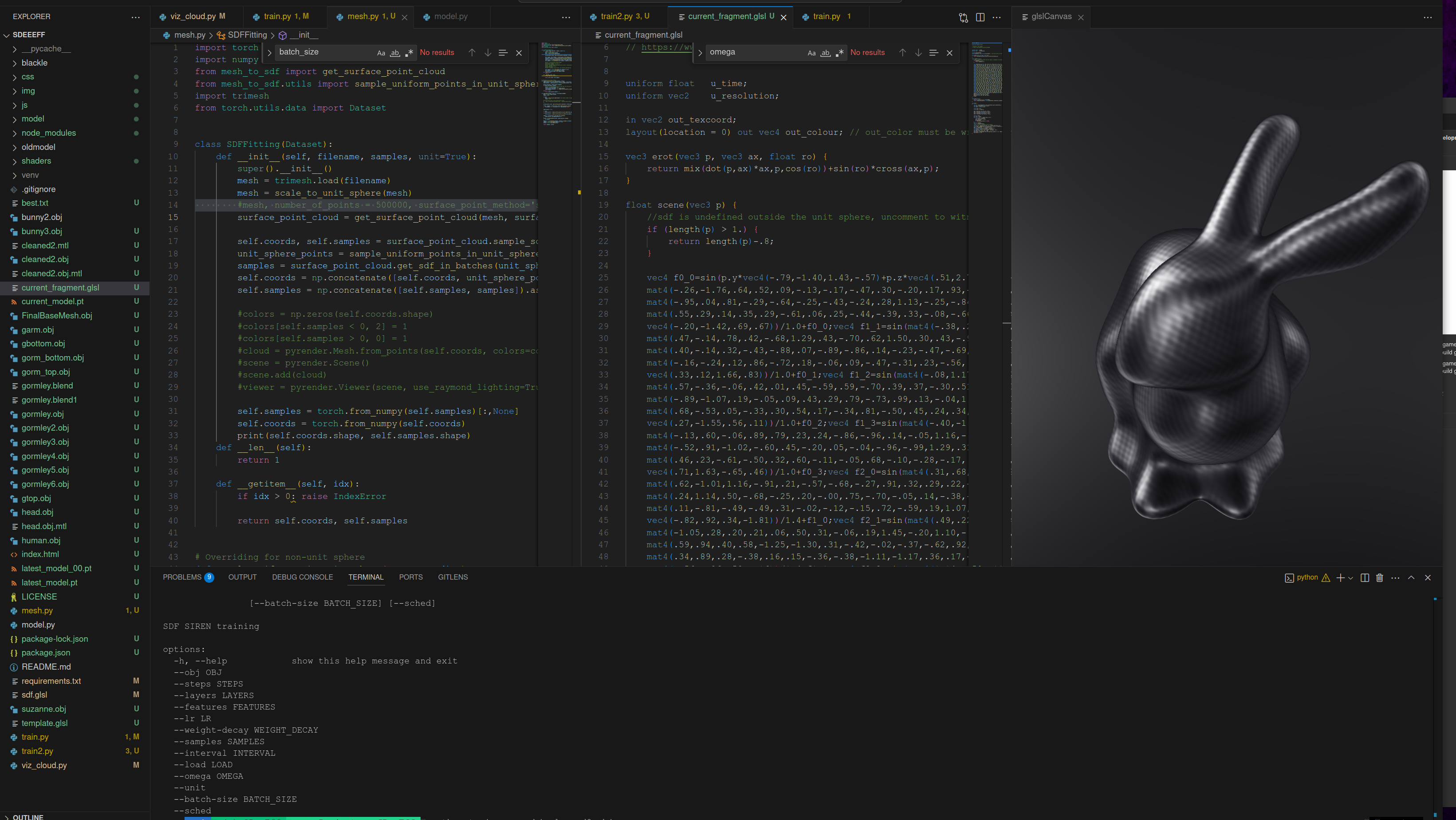Close the bottom terminal panel
The image size is (1456, 820).
pyautogui.click(x=1428, y=577)
